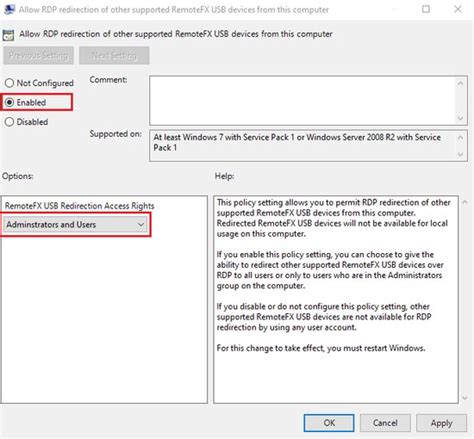
Task: Click the Previous Setting button
Action: [38, 55]
